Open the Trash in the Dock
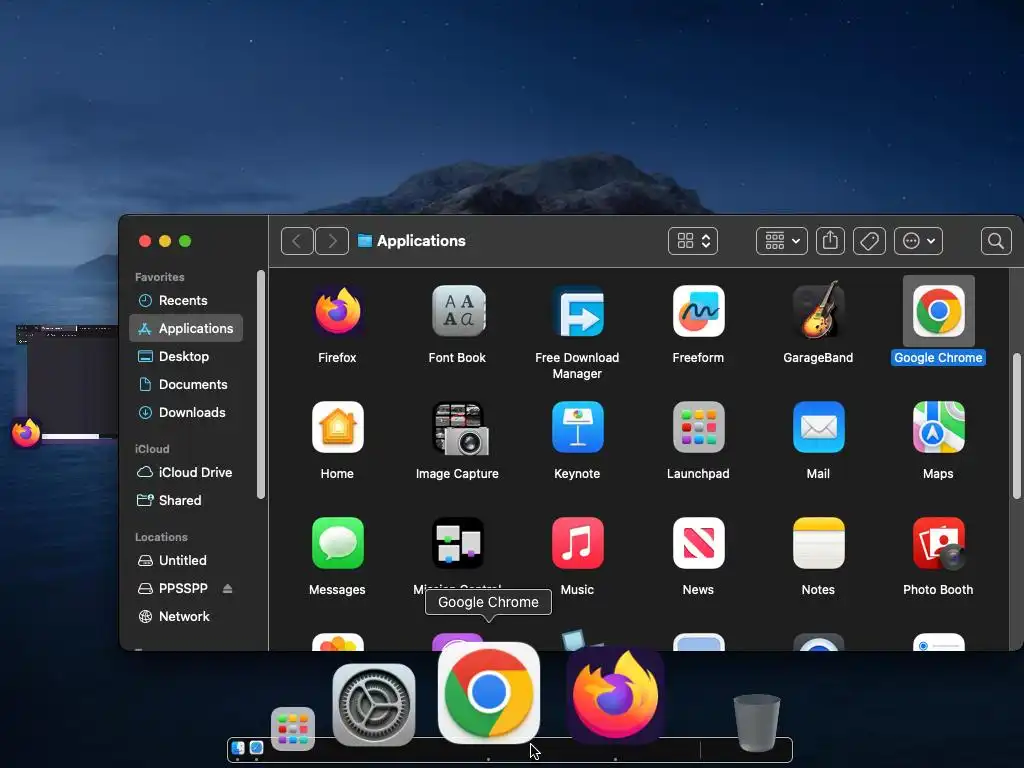This screenshot has height=768, width=1024. pyautogui.click(x=757, y=724)
